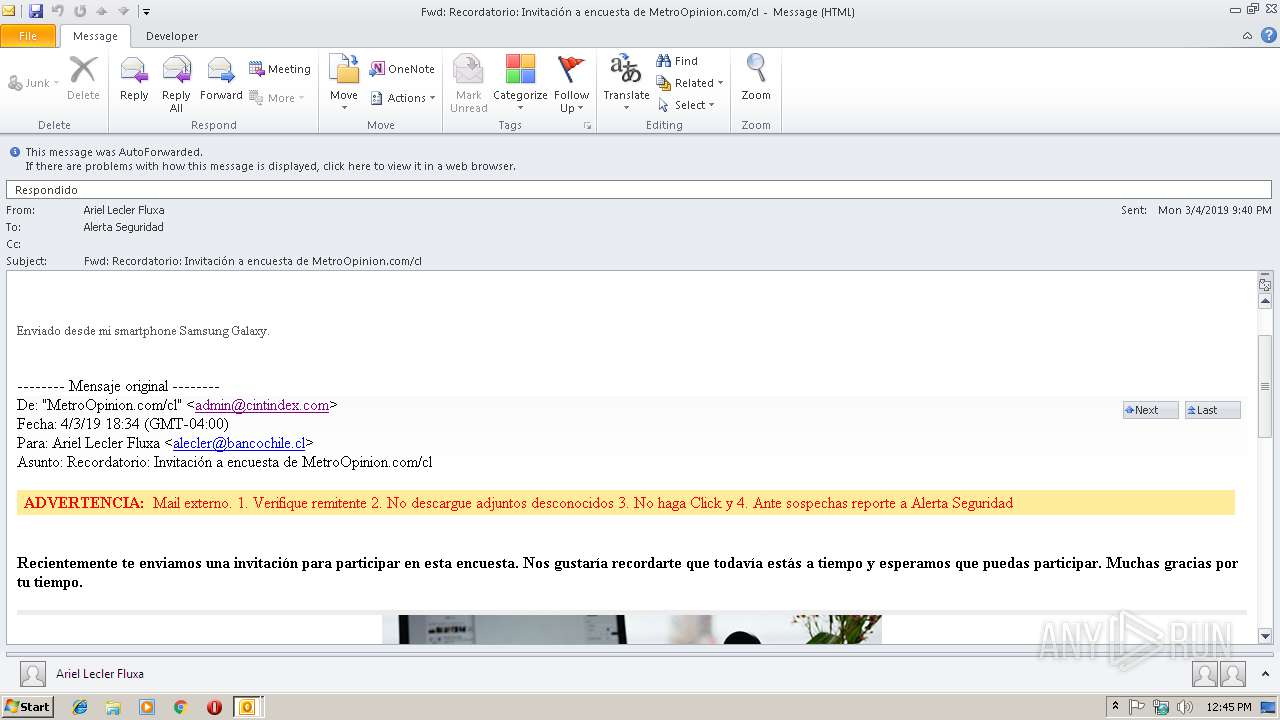Click the Translate icon
1280x720 pixels.
(x=626, y=84)
